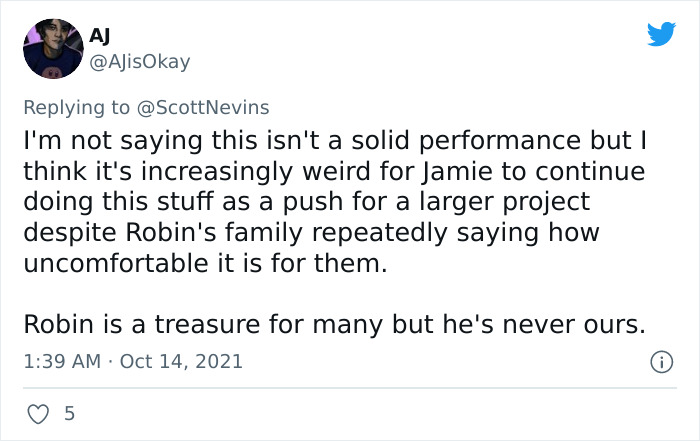Click the line "despite Robin's family repeatedly"
700x441 pixels.
[312, 233]
